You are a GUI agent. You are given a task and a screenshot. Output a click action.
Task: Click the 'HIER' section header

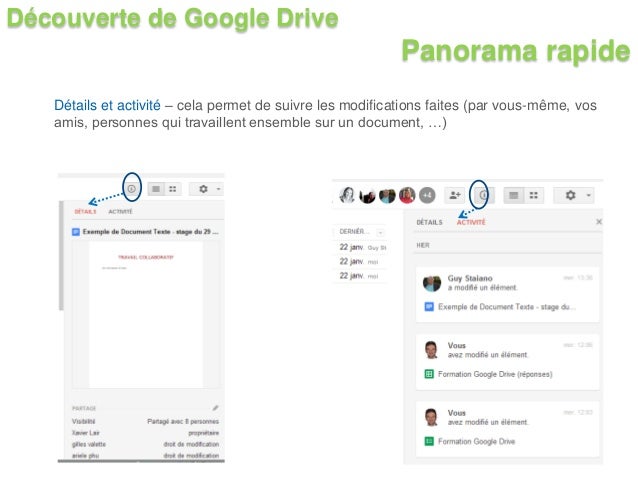pos(423,245)
